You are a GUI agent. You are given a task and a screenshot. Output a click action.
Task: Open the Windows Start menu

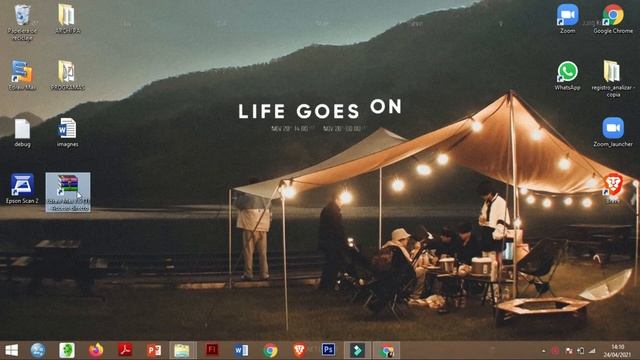coord(11,350)
